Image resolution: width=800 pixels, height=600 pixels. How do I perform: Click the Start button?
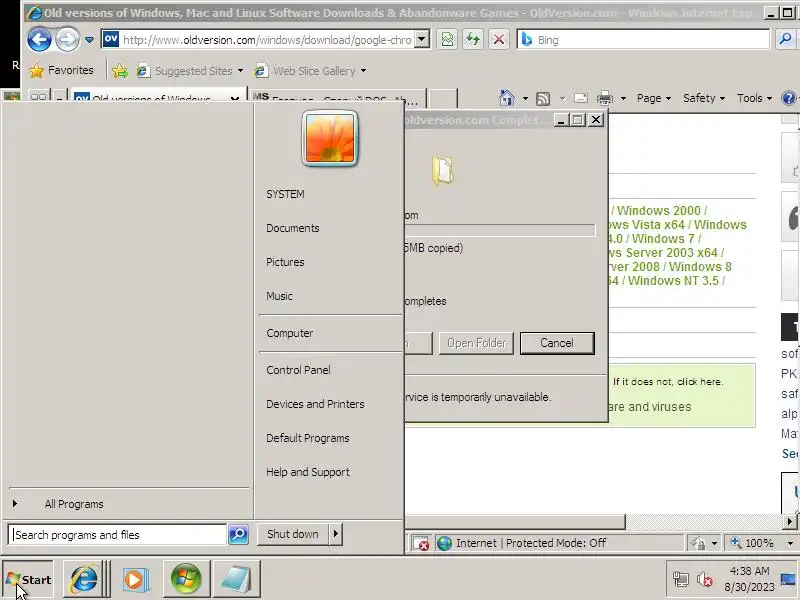tap(28, 580)
